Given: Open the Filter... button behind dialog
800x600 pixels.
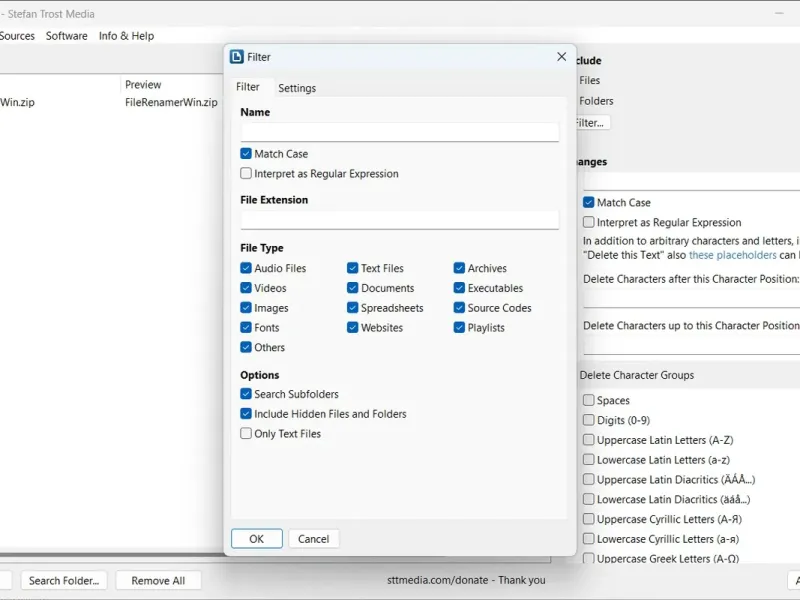Looking at the screenshot, I should 592,123.
